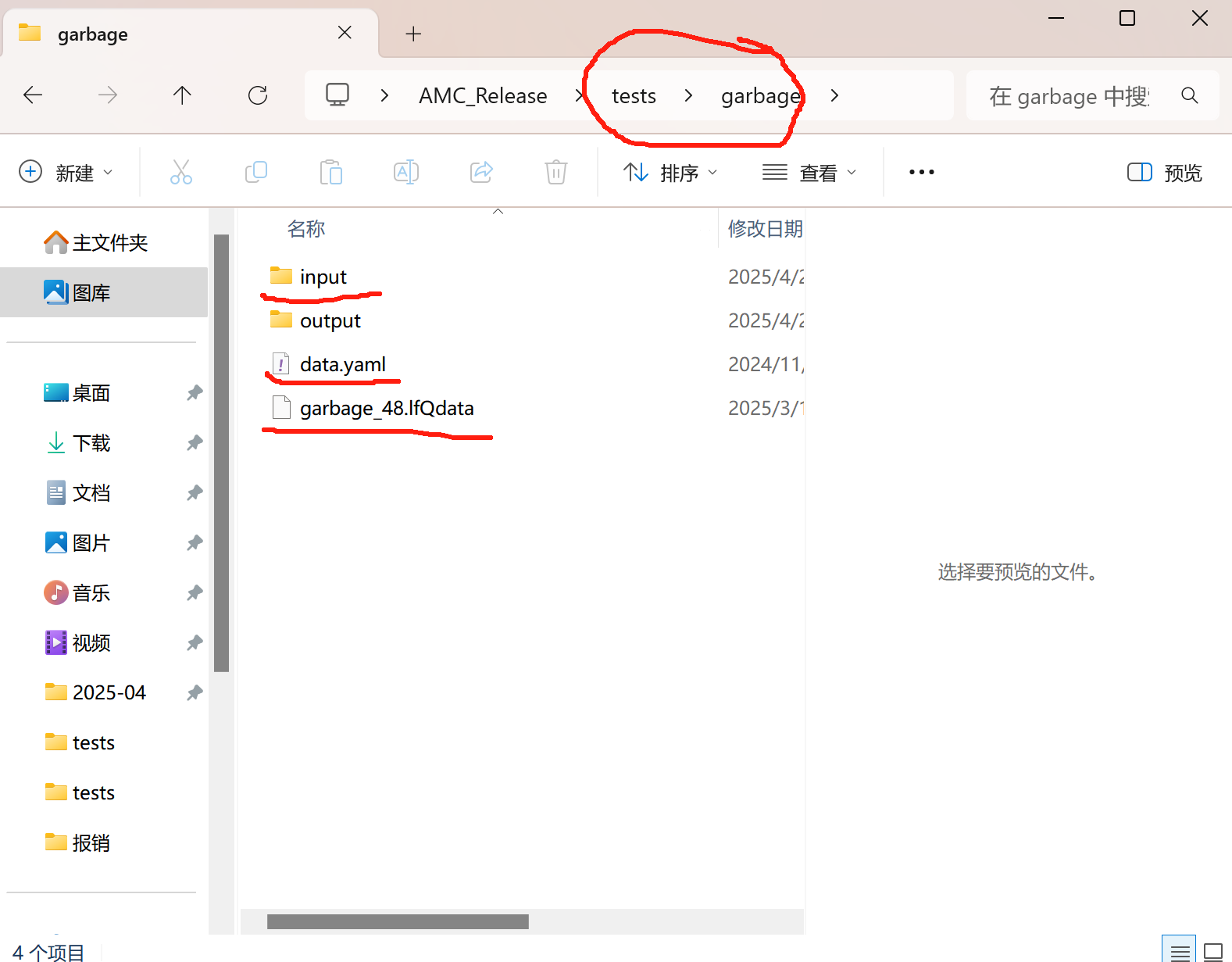1232x962 pixels.
Task: Open a new tab with plus button
Action: point(413,34)
